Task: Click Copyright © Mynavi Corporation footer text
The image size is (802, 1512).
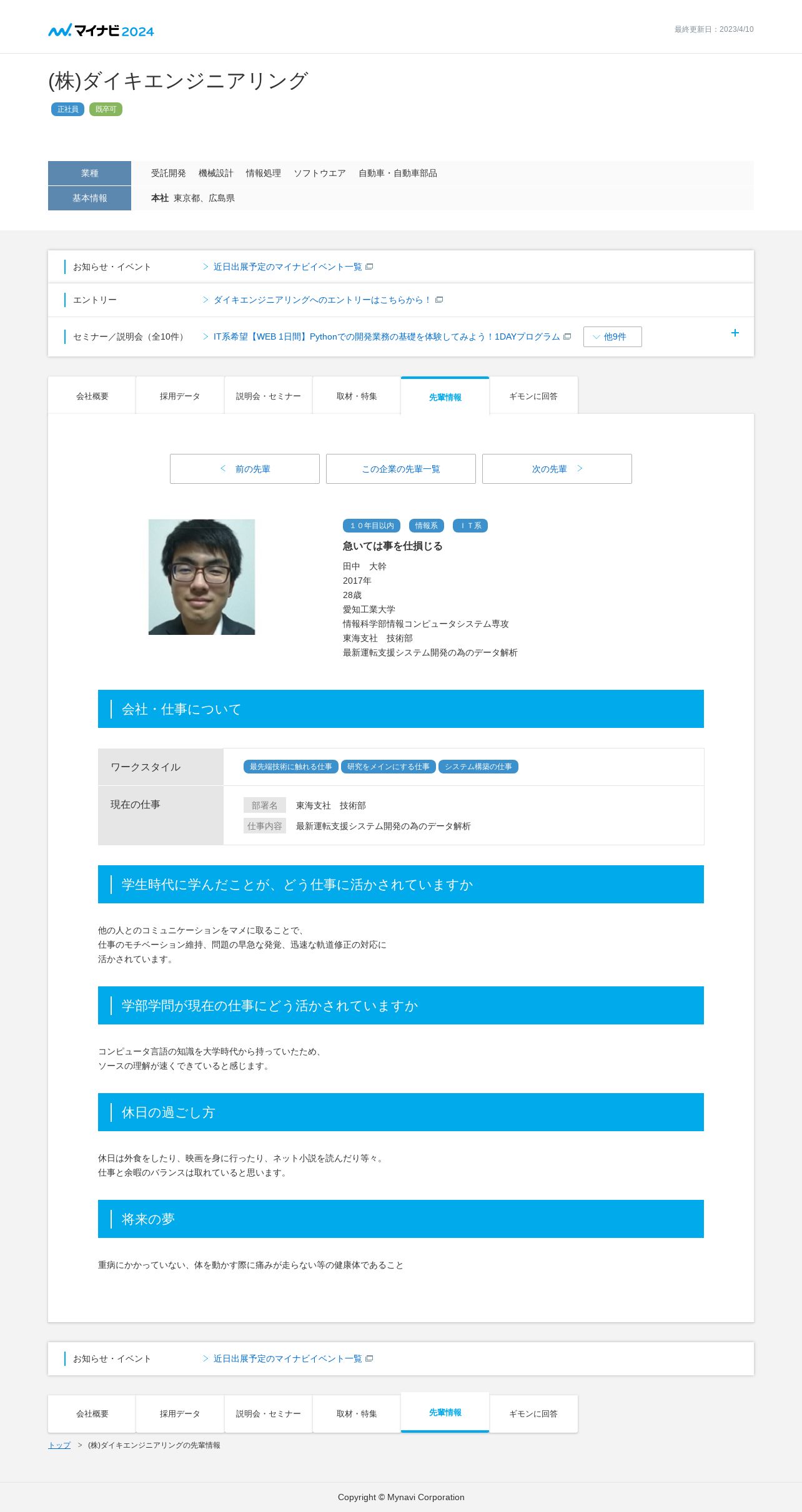Action: [x=401, y=1498]
